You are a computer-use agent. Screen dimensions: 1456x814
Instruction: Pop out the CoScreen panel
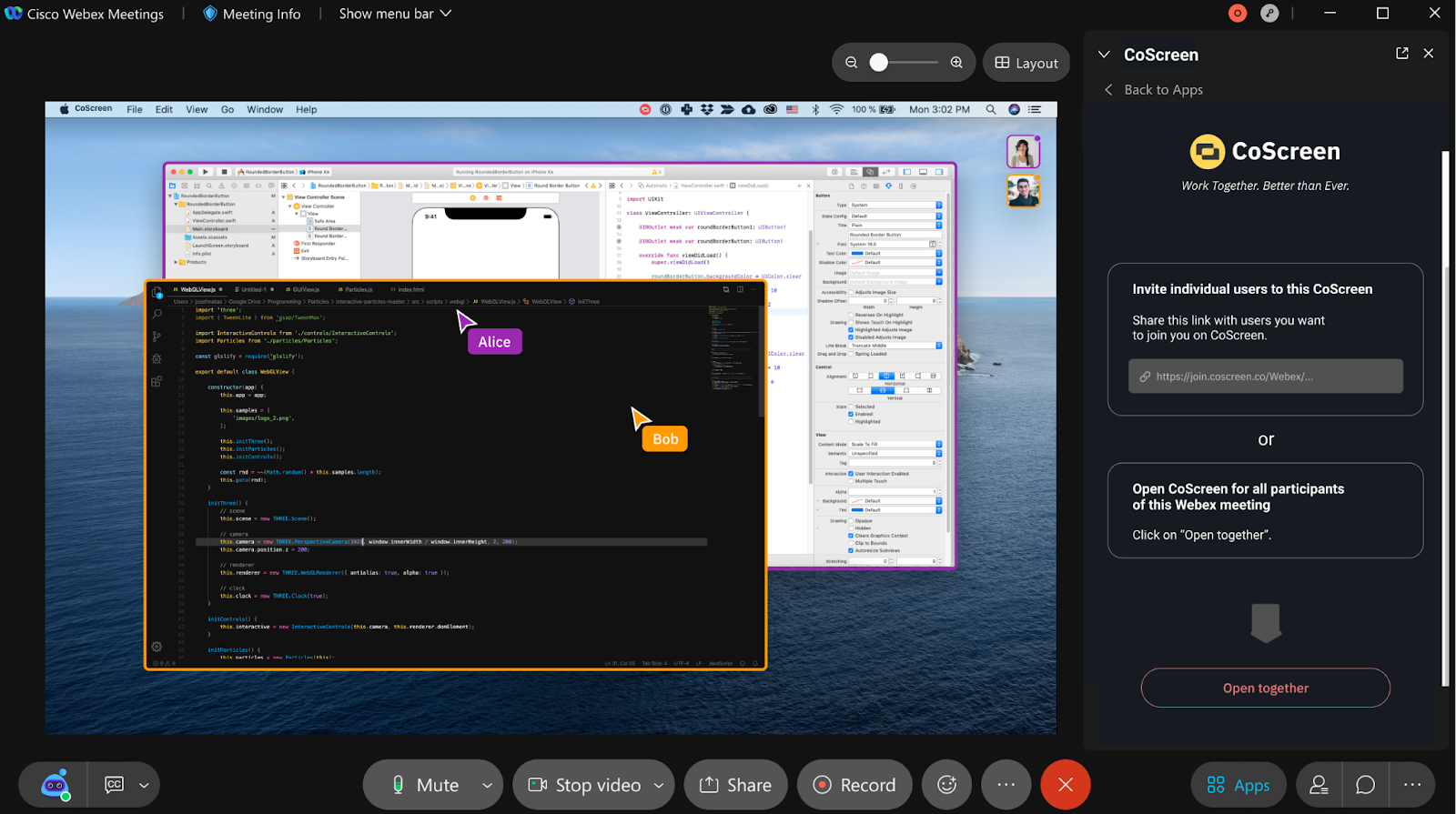(1402, 54)
